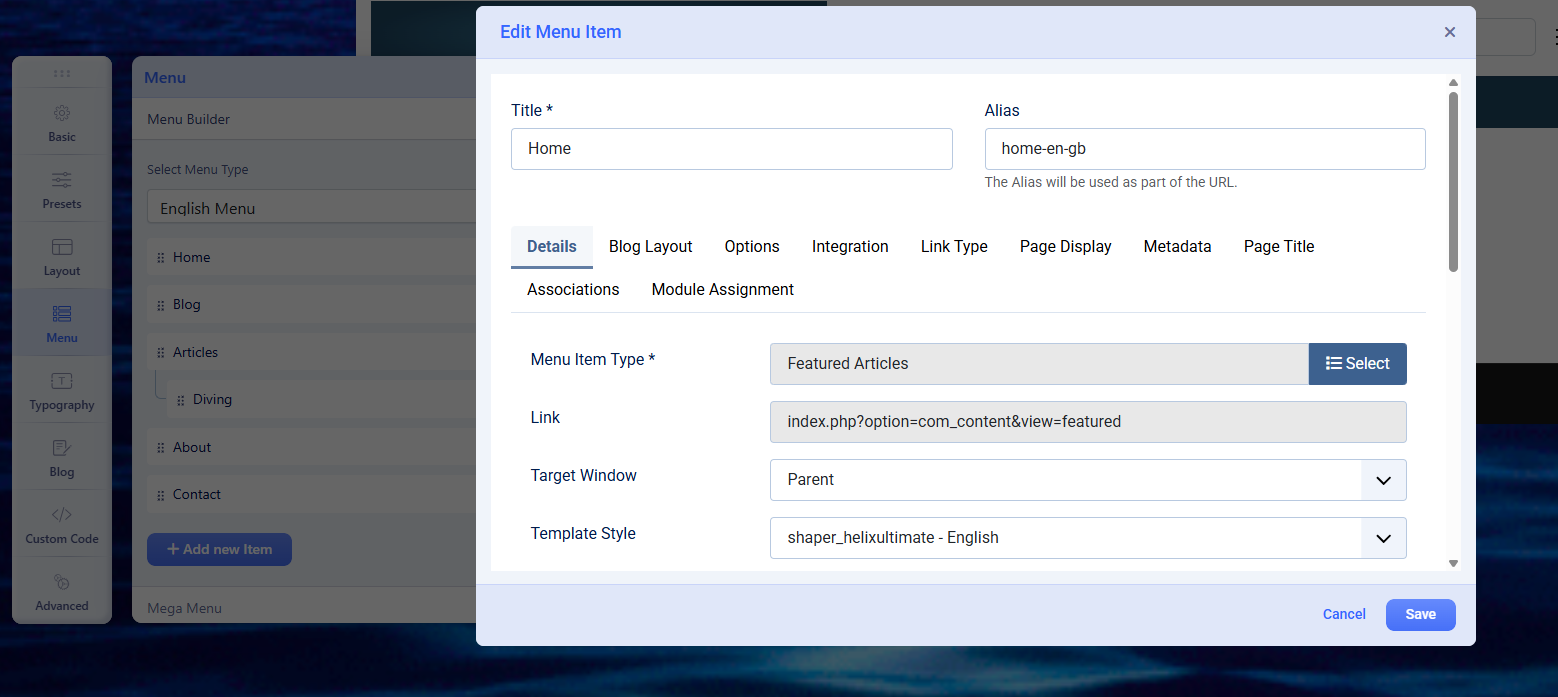Image resolution: width=1558 pixels, height=697 pixels.
Task: Open the Typography icon in sidebar
Action: (x=62, y=381)
